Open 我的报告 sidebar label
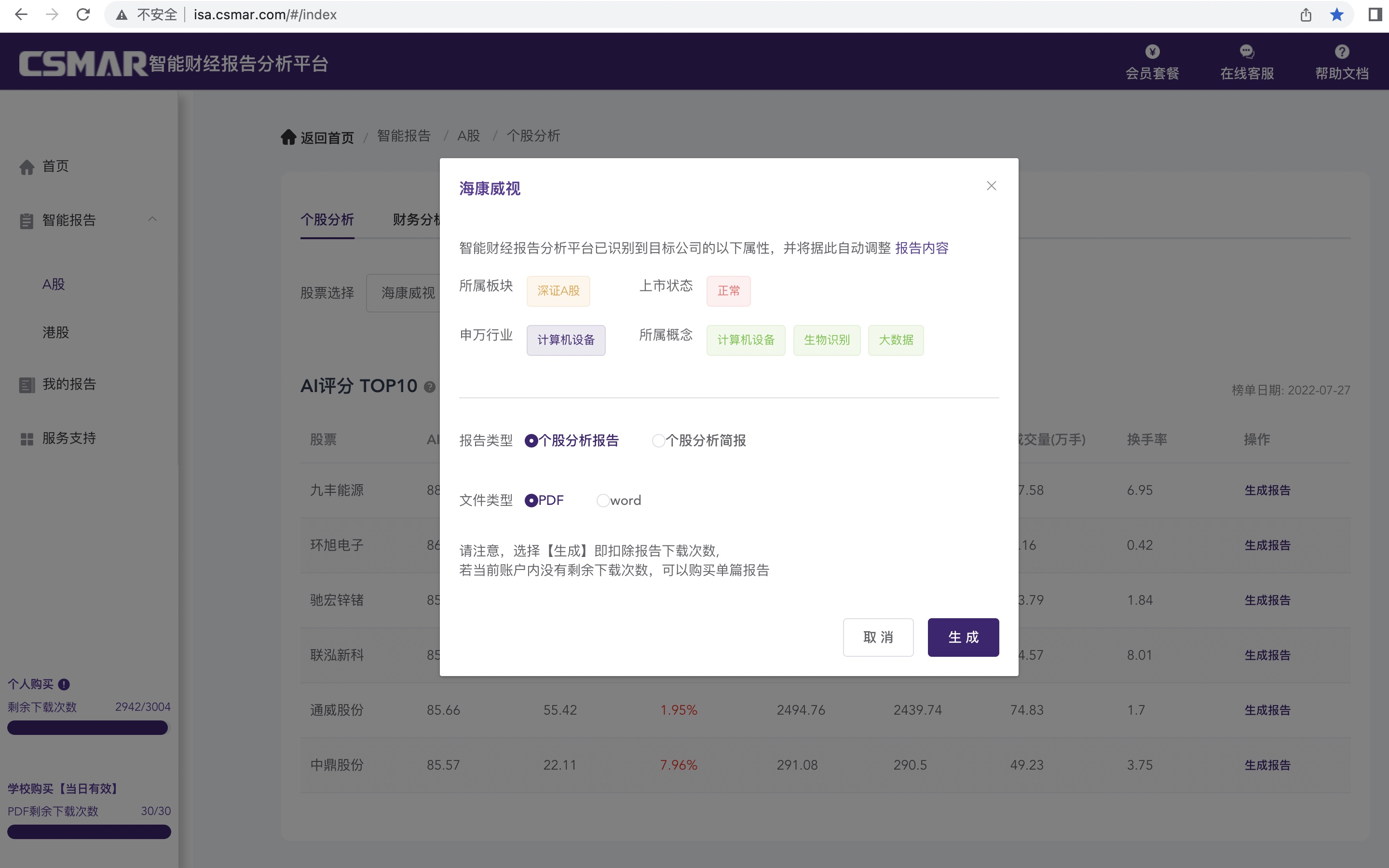 [x=69, y=384]
